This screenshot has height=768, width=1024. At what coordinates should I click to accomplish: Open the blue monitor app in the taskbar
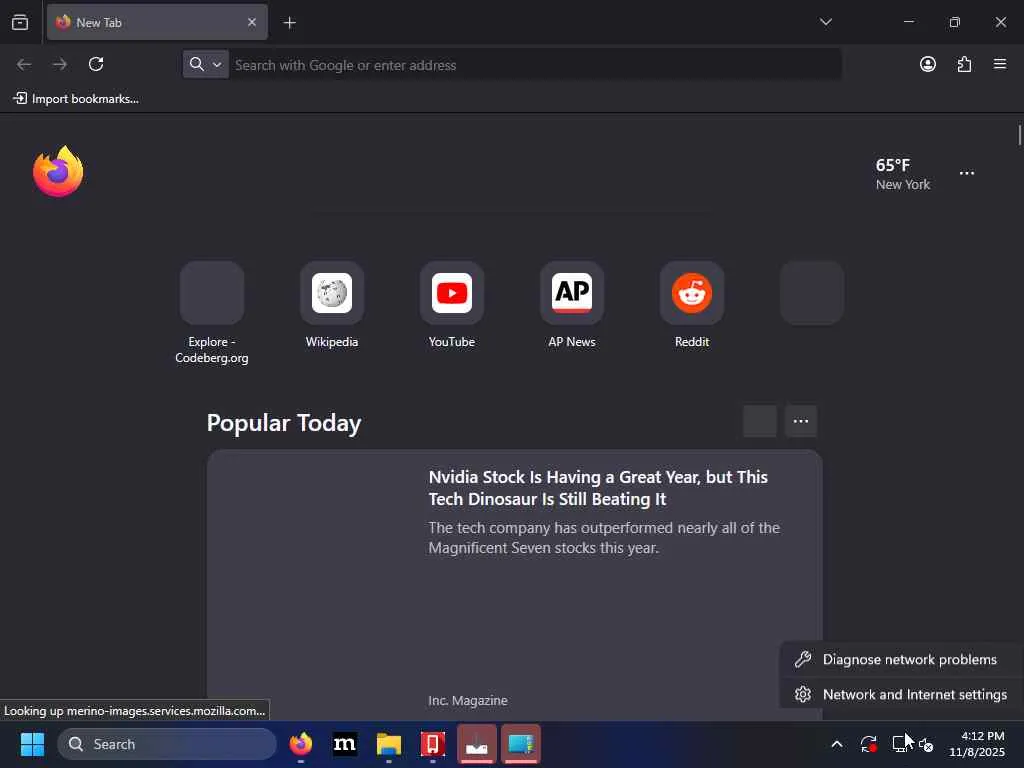click(x=520, y=744)
